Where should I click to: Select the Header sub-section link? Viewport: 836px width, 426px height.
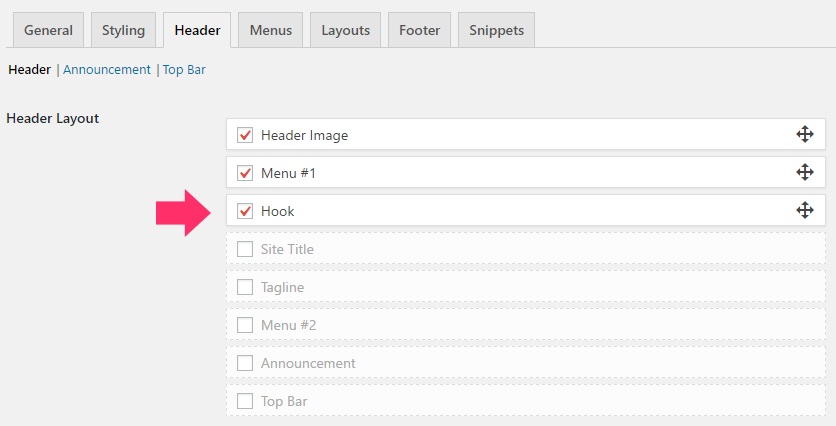(x=29, y=70)
